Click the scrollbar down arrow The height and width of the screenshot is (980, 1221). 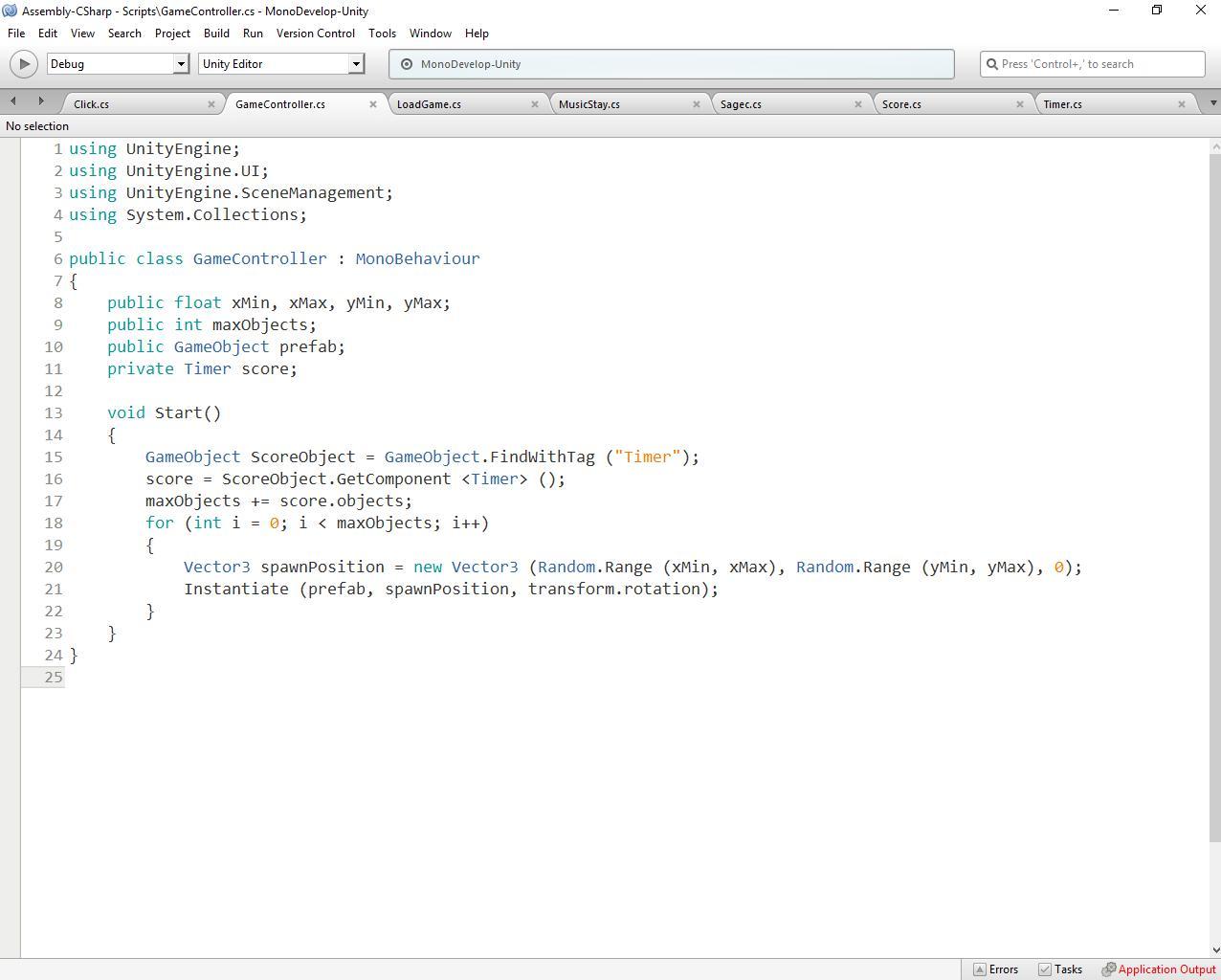tap(1215, 949)
